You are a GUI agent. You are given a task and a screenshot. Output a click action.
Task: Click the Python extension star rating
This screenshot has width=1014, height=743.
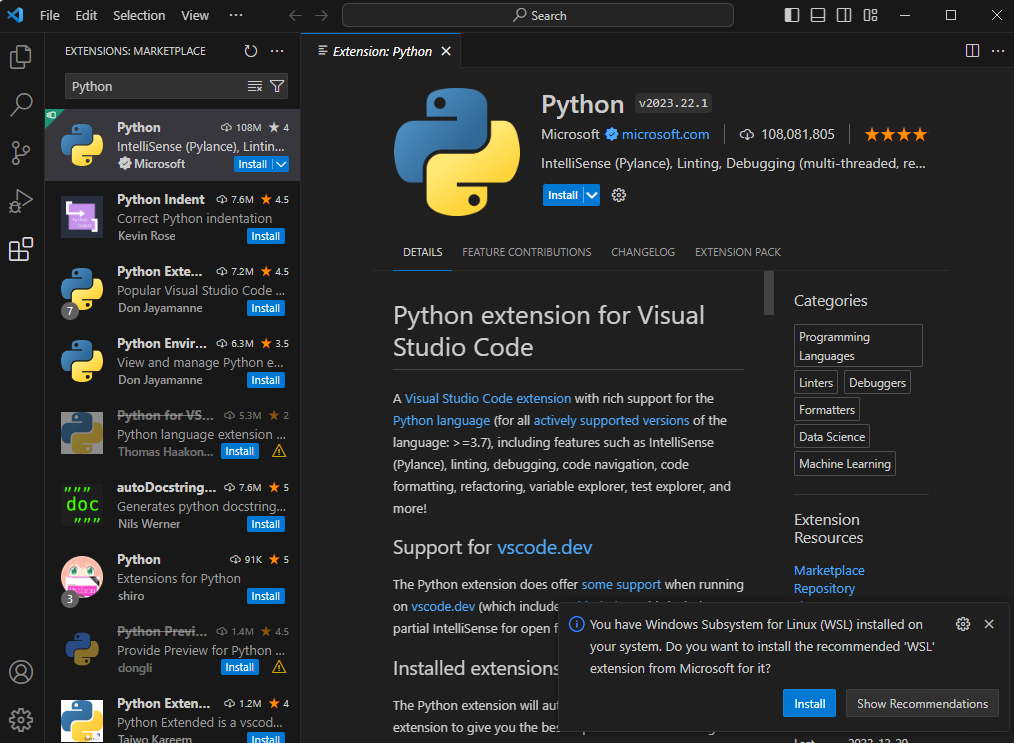[x=896, y=135]
